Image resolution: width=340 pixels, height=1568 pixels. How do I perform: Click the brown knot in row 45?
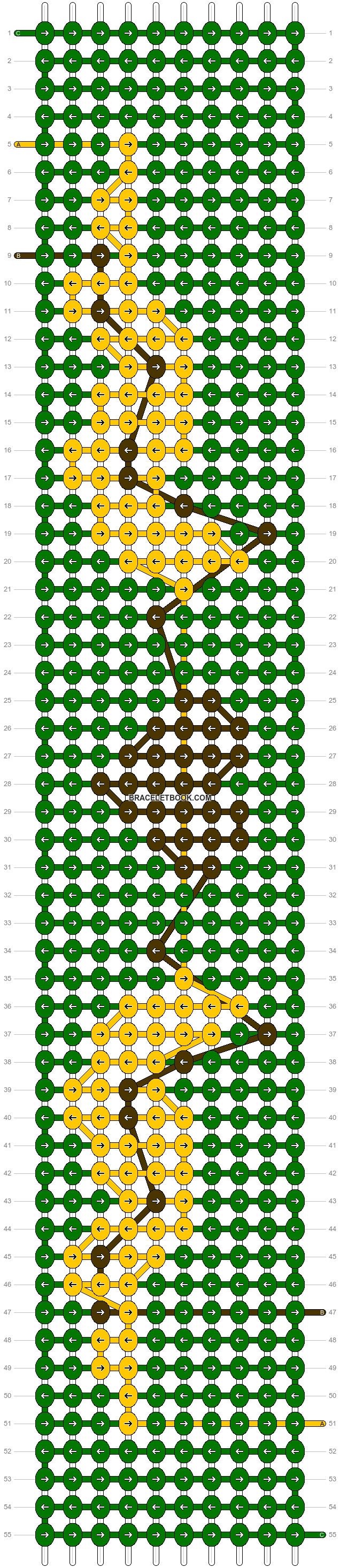[101, 1257]
